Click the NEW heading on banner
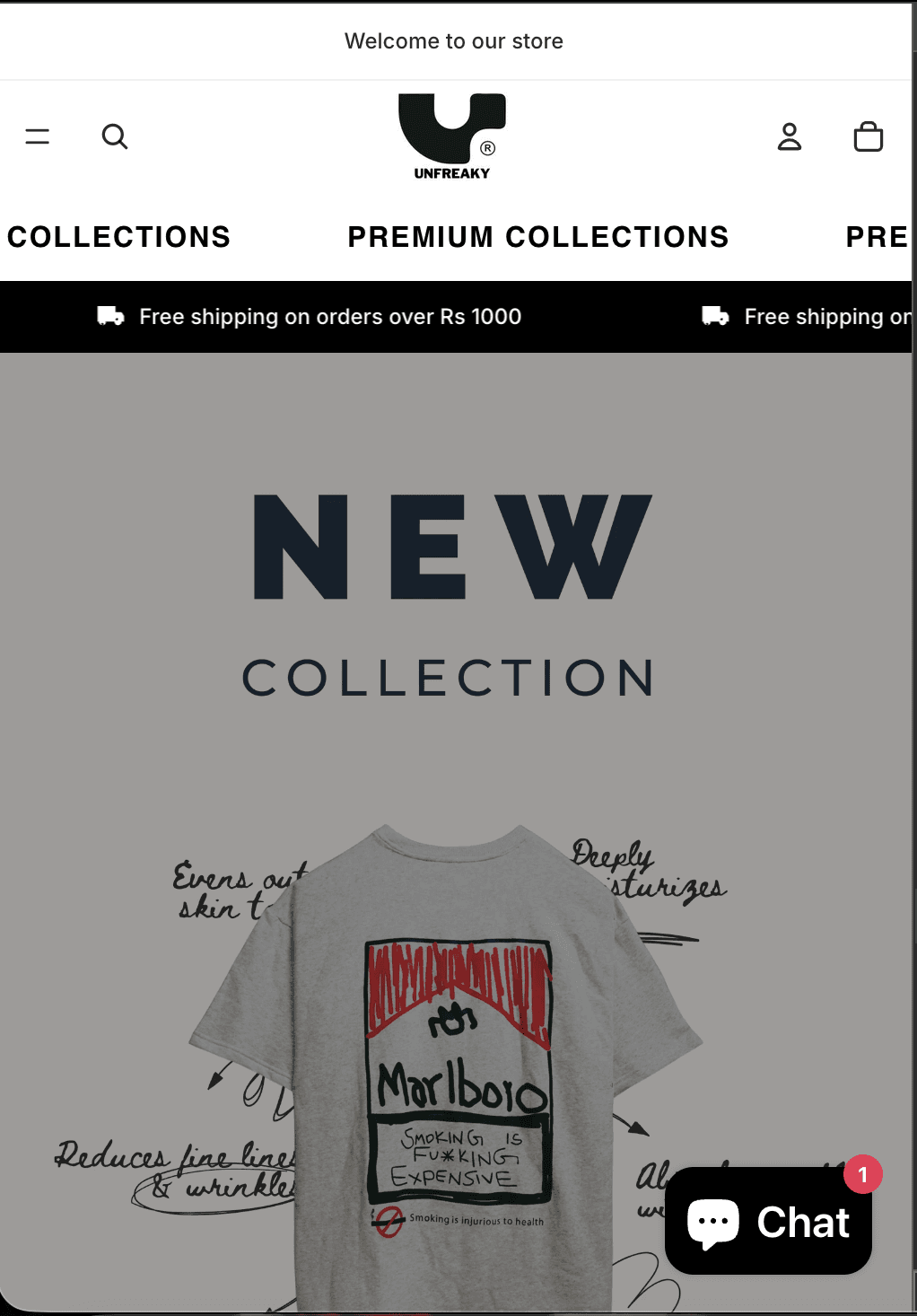This screenshot has height=1316, width=917. coord(452,547)
